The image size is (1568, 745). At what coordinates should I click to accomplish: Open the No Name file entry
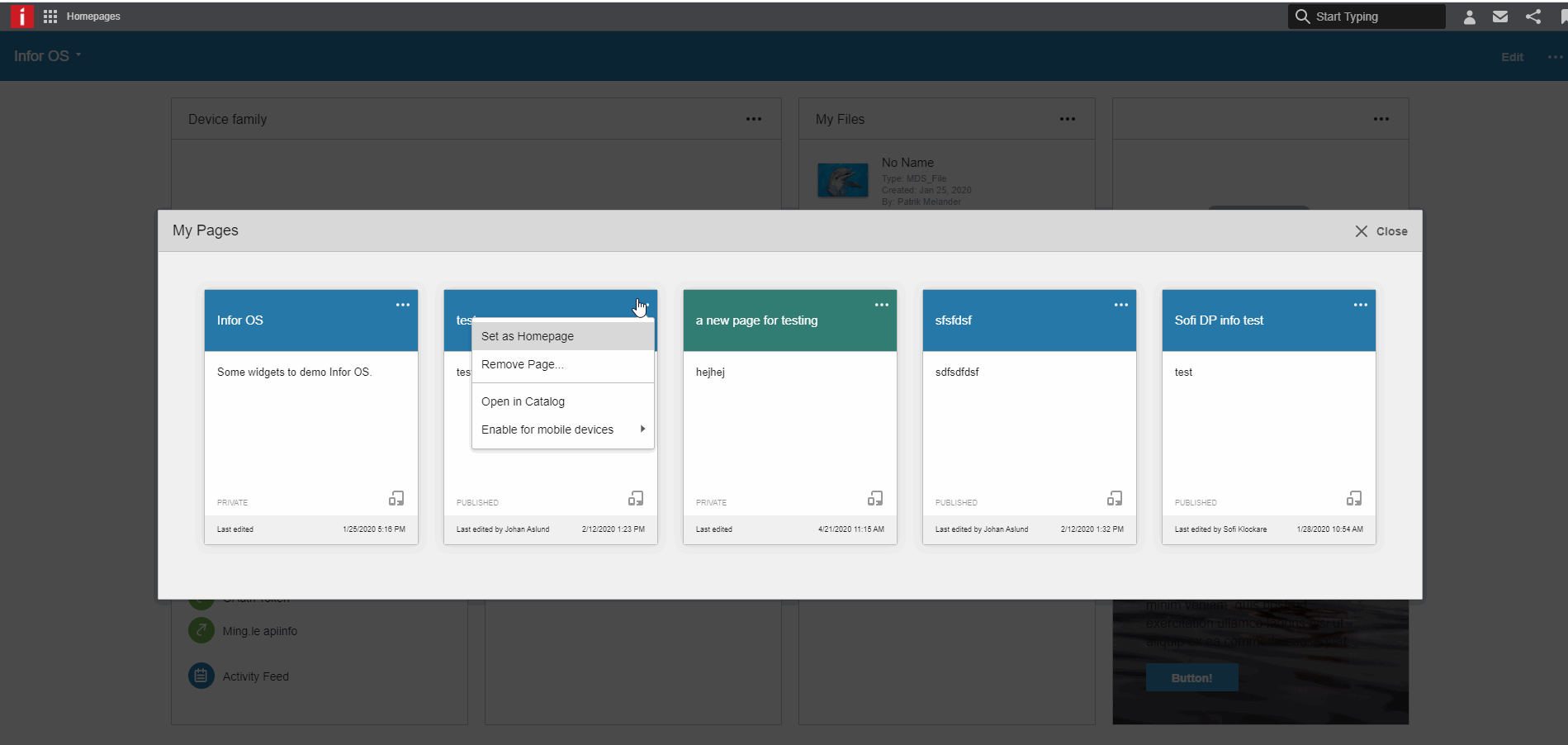907,163
